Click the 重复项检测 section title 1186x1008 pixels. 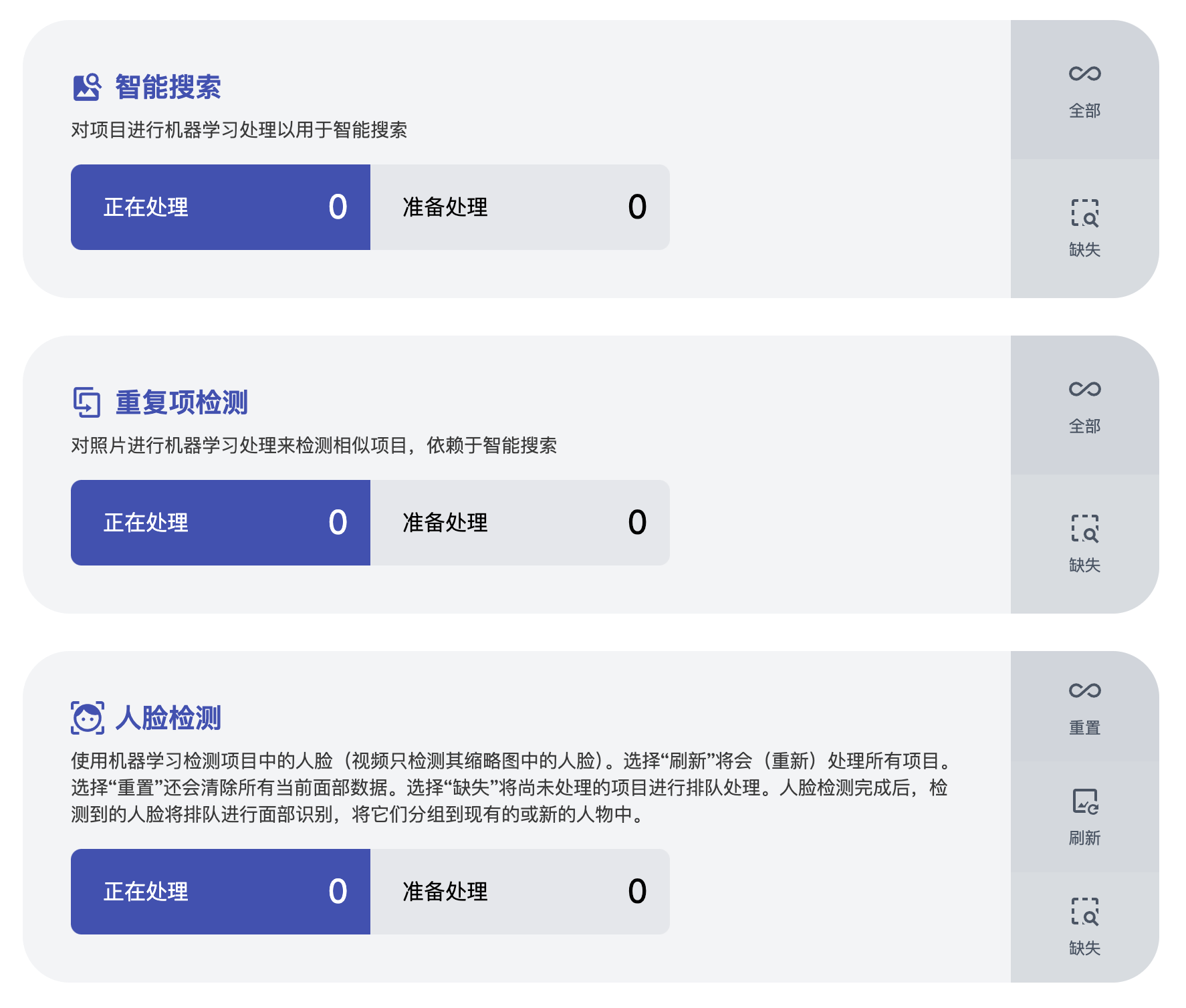point(181,402)
